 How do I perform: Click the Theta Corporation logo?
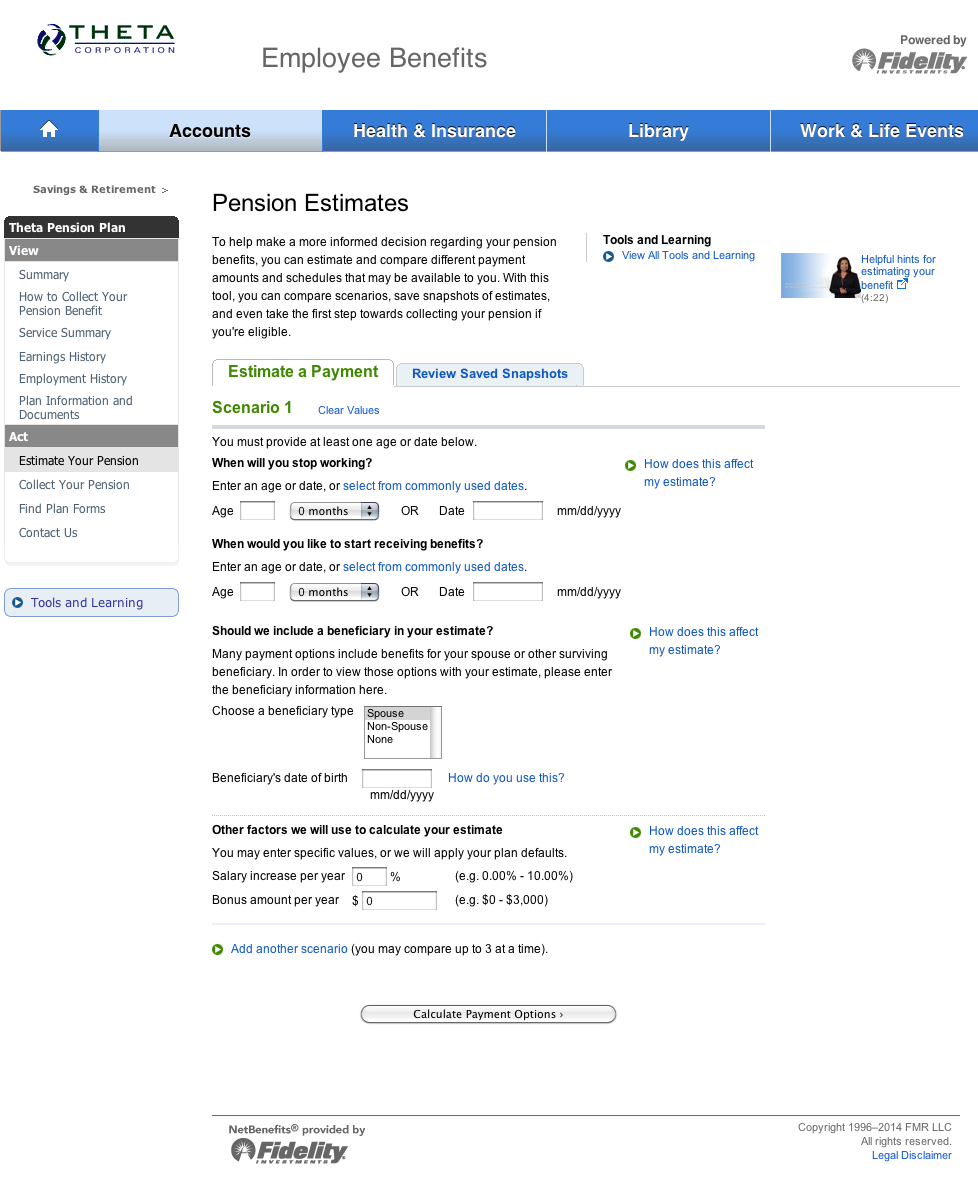[106, 40]
